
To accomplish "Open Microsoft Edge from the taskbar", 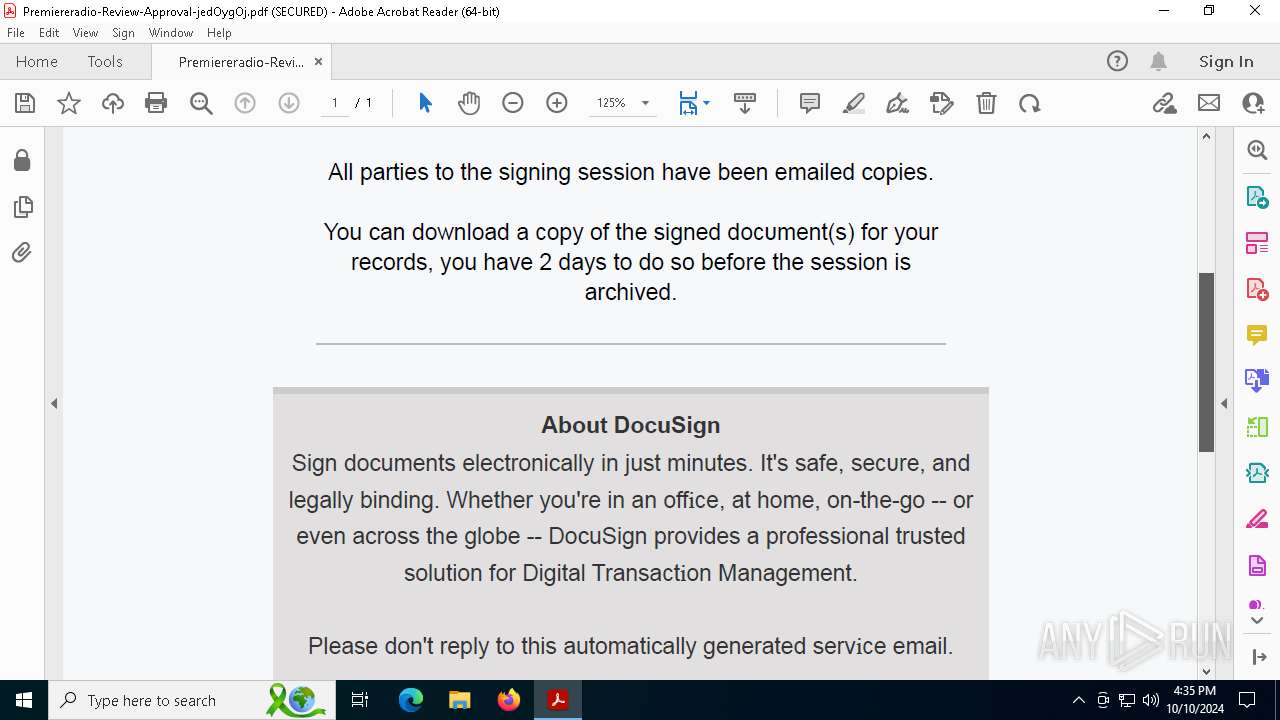I will (x=411, y=700).
